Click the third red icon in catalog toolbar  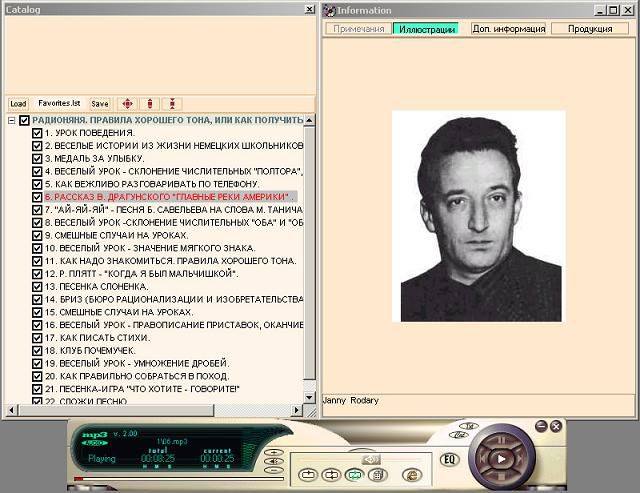172,103
